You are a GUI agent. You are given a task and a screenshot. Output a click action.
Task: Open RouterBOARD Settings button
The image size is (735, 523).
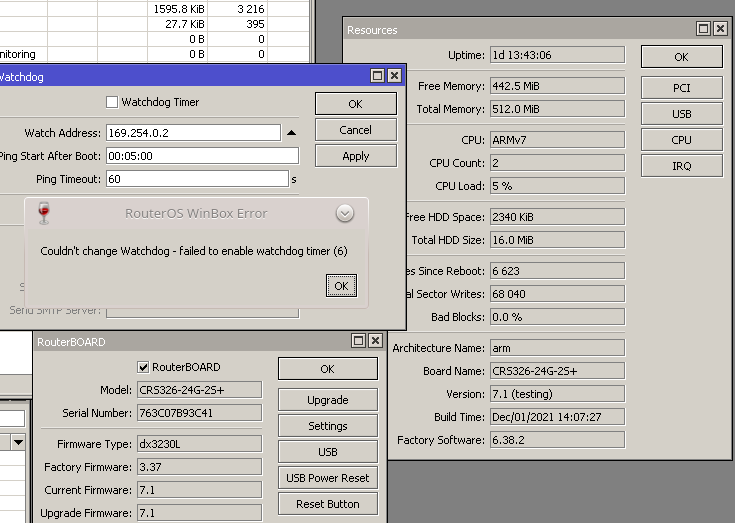tap(328, 426)
